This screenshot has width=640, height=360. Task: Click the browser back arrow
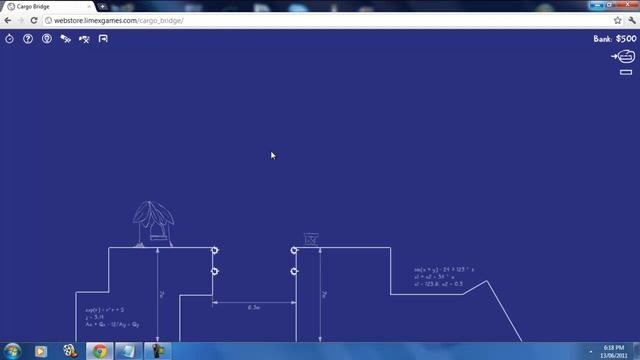[8, 20]
